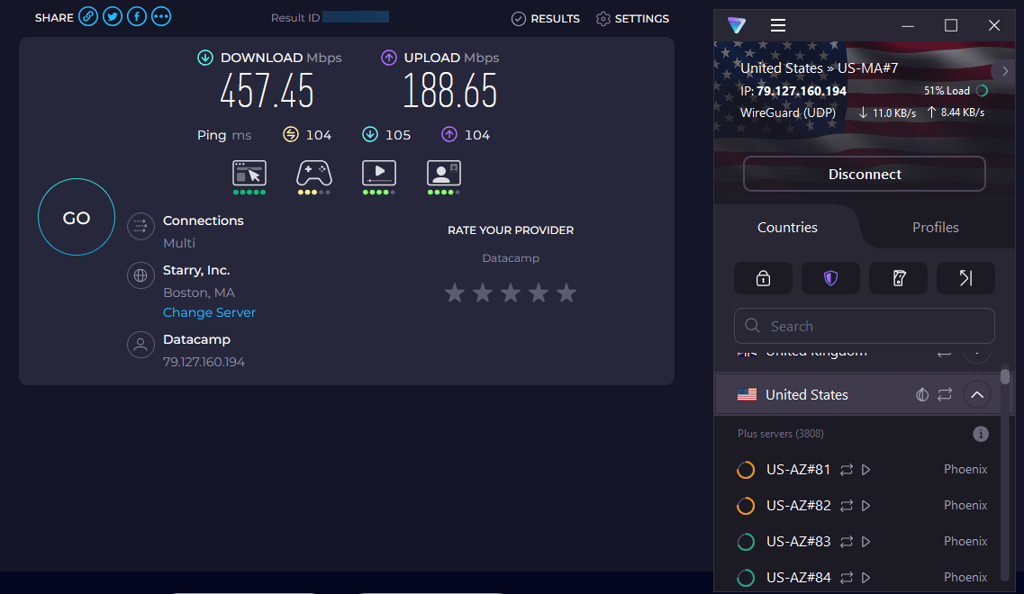Toggle Port Forwarding feature
The height and width of the screenshot is (594, 1024).
pos(966,279)
